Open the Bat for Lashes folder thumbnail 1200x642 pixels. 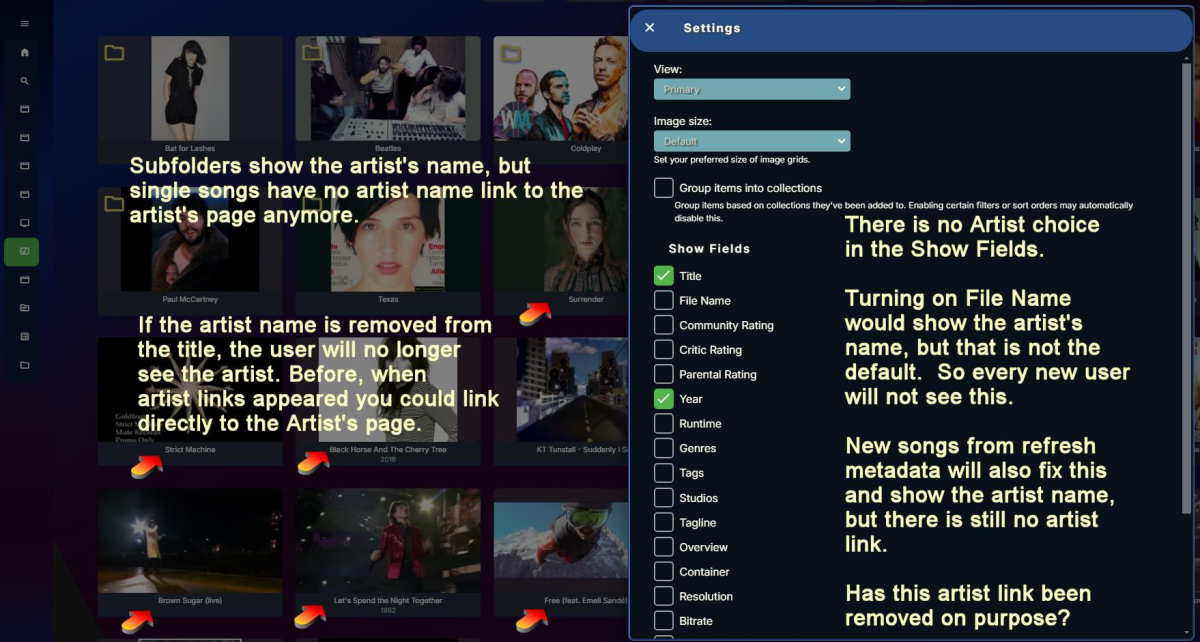pyautogui.click(x=190, y=88)
